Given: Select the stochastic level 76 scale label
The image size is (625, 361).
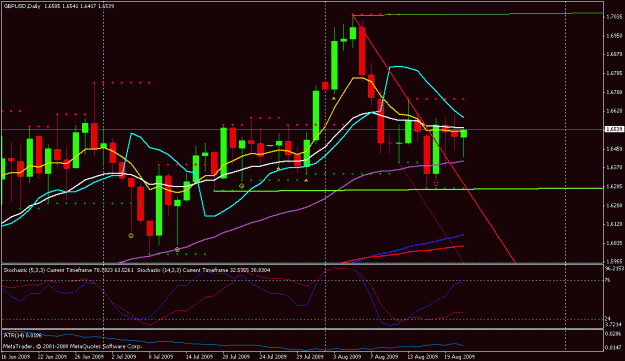Looking at the screenshot, I should (608, 280).
